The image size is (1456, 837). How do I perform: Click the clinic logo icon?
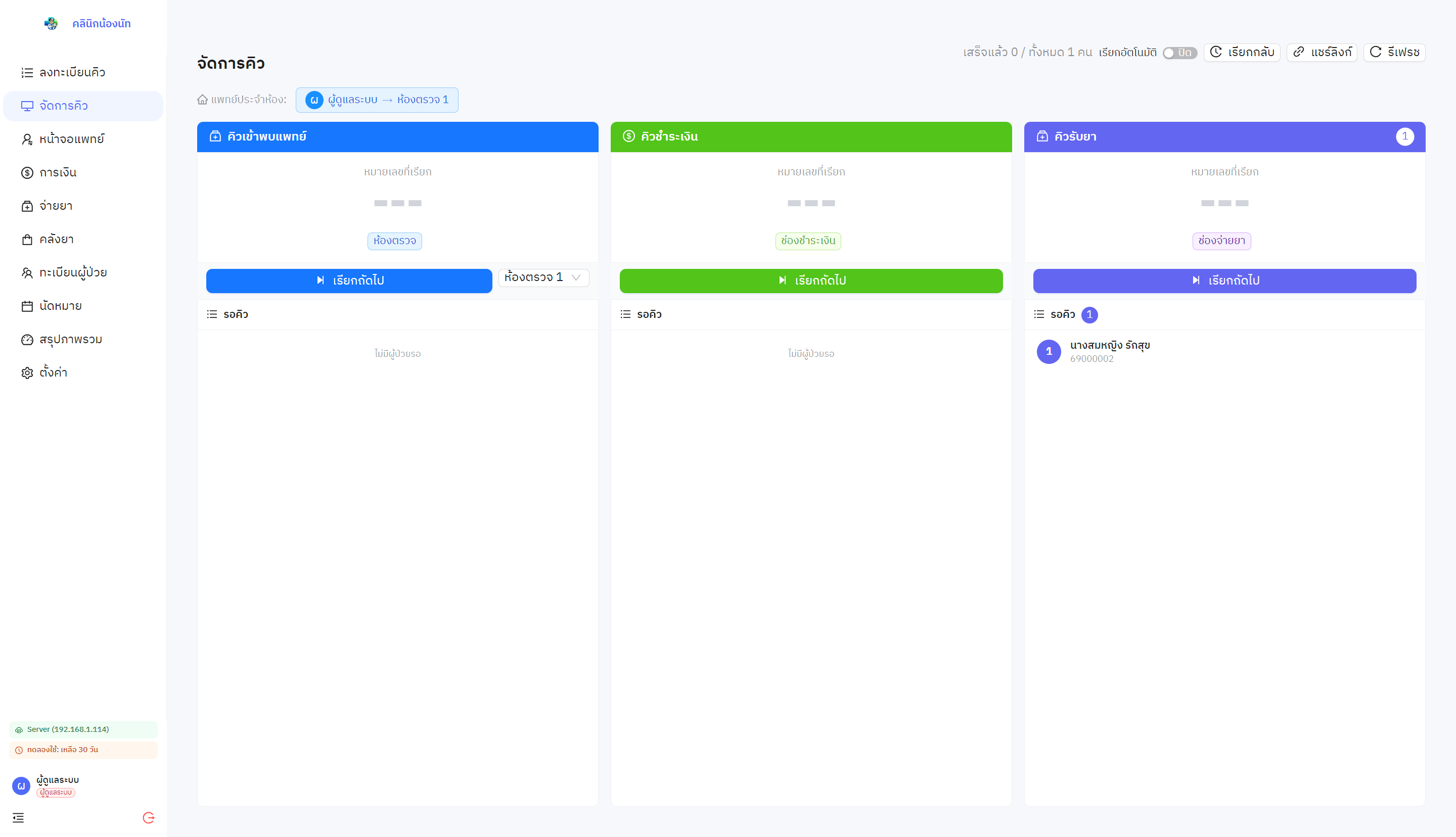(x=51, y=24)
